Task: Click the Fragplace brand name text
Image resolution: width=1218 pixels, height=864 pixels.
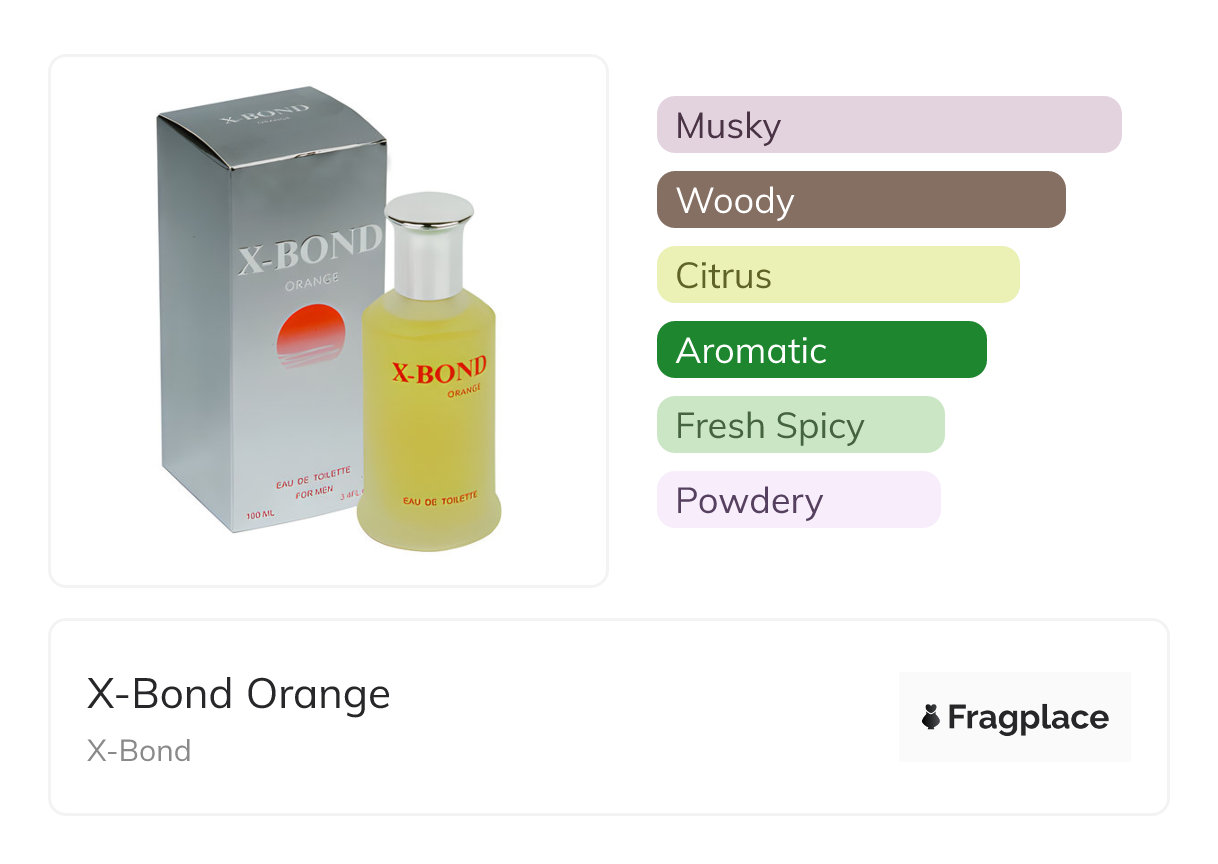Action: [x=1028, y=717]
